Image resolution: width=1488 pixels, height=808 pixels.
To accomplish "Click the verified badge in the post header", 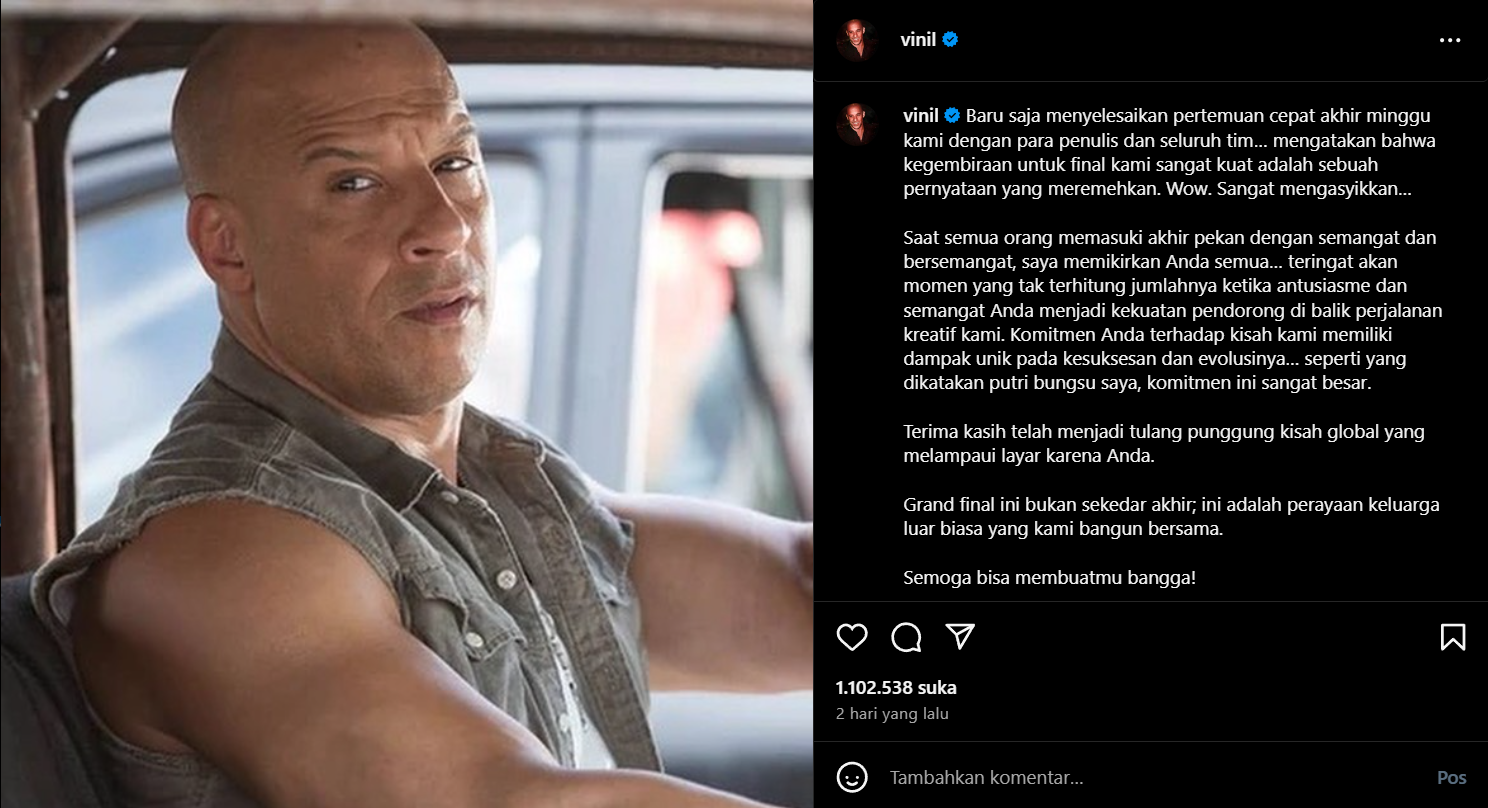I will click(x=951, y=40).
